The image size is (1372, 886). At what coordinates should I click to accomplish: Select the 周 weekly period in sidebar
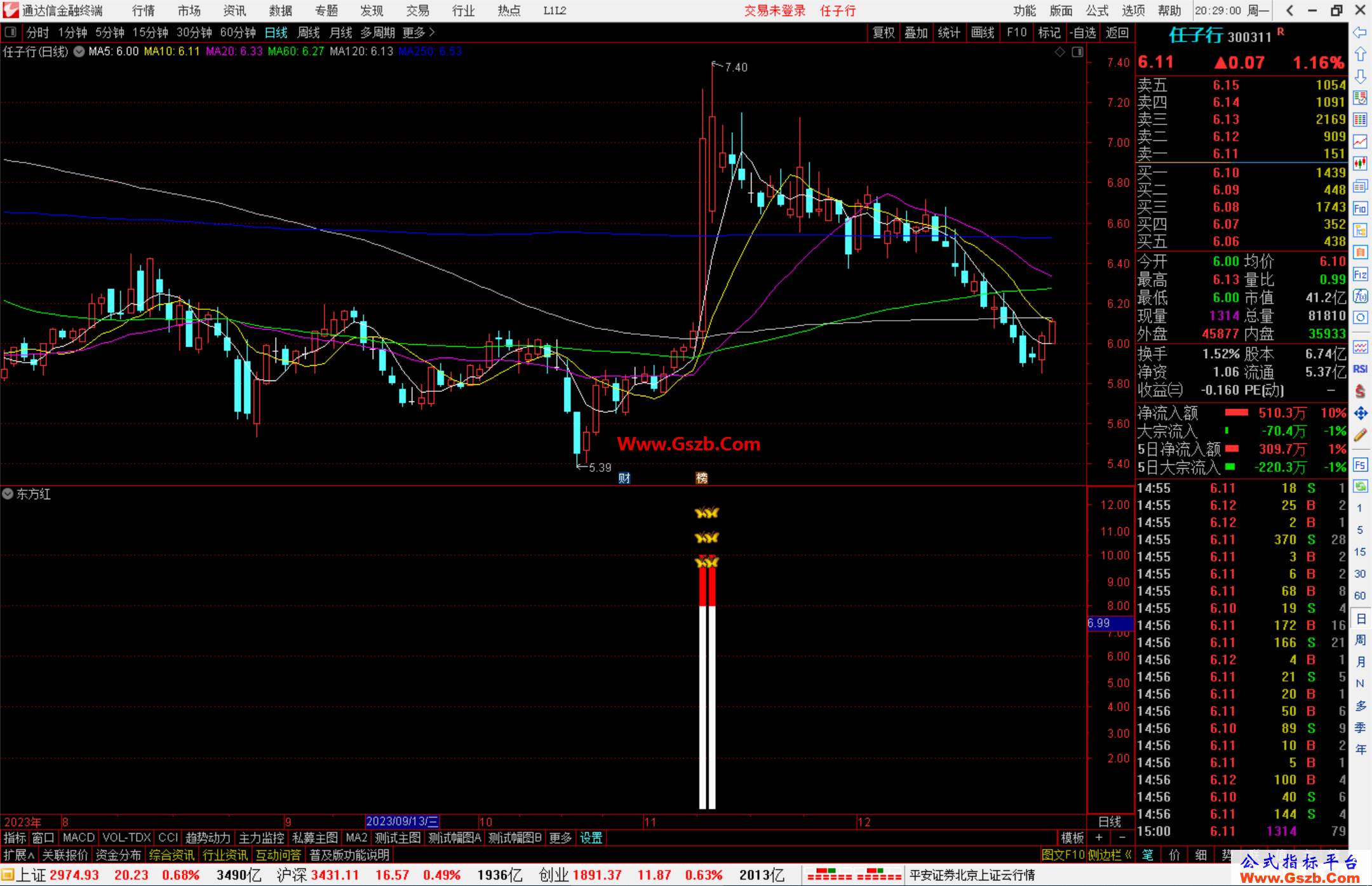click(x=1360, y=640)
